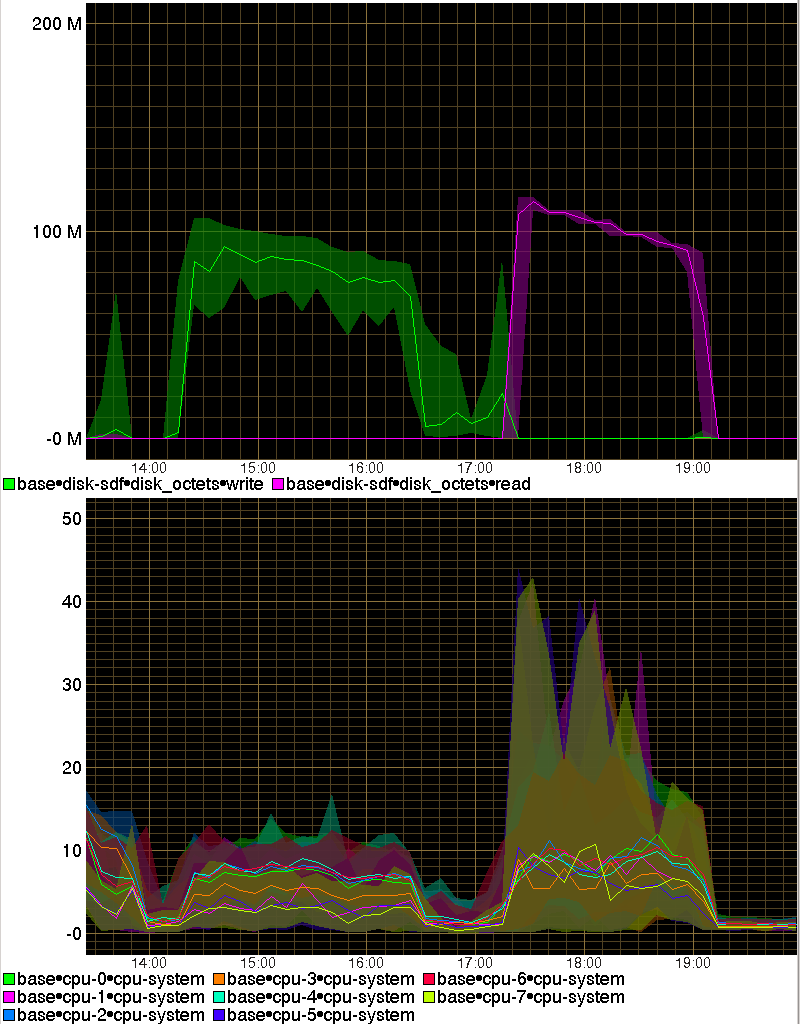Click the green disk_octets write legend swatch
800x1024 pixels.
[9, 484]
